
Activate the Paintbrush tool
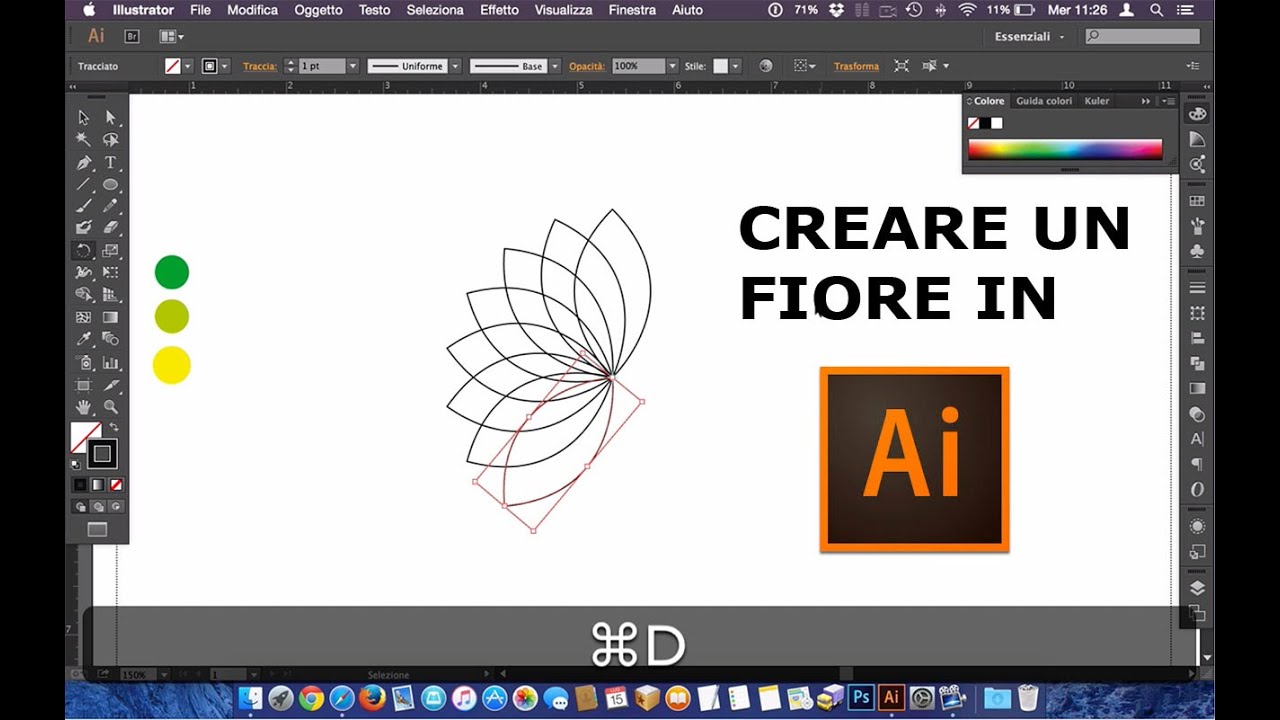pos(84,206)
